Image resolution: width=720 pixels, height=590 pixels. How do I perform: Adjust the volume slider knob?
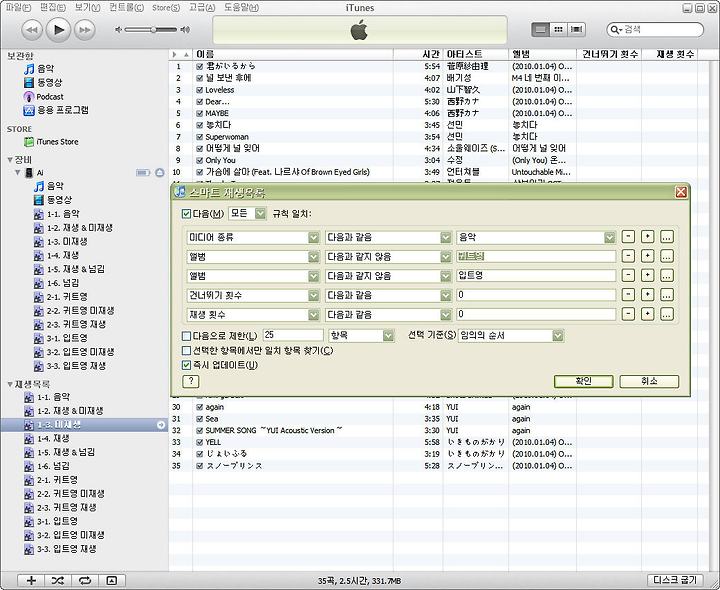coord(153,30)
